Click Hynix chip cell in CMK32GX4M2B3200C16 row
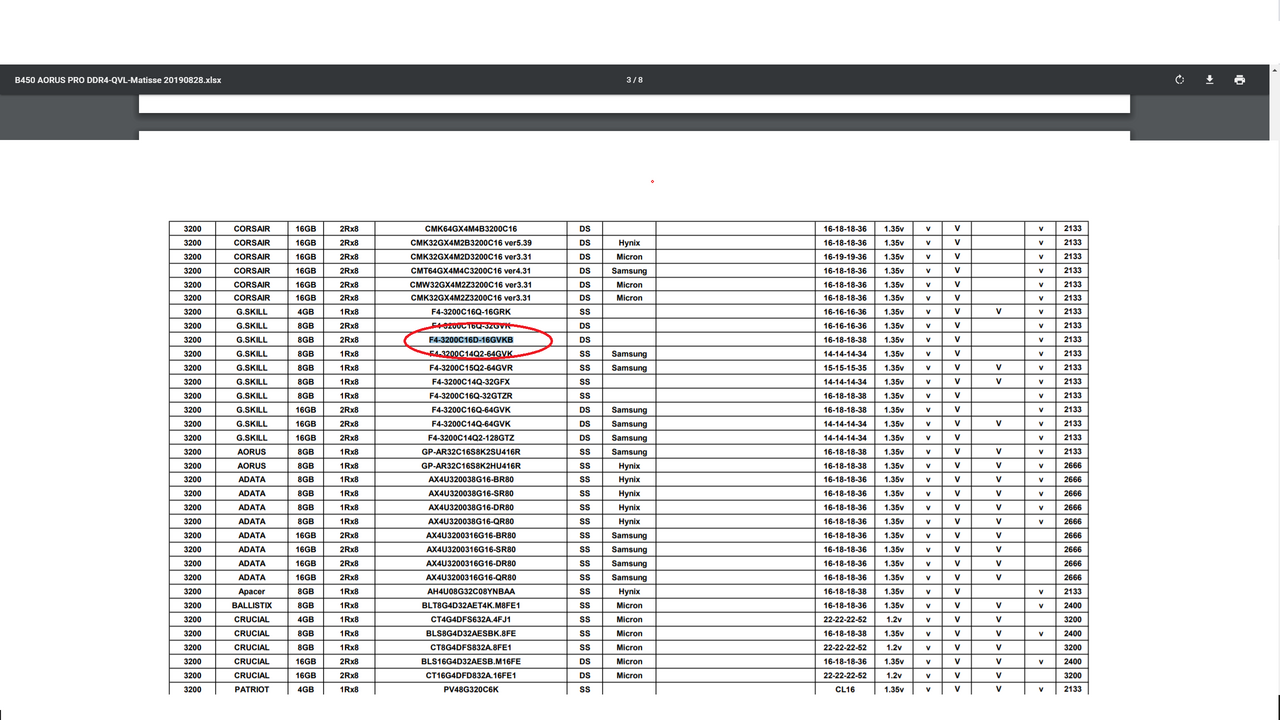Image resolution: width=1280 pixels, height=720 pixels. [x=629, y=243]
